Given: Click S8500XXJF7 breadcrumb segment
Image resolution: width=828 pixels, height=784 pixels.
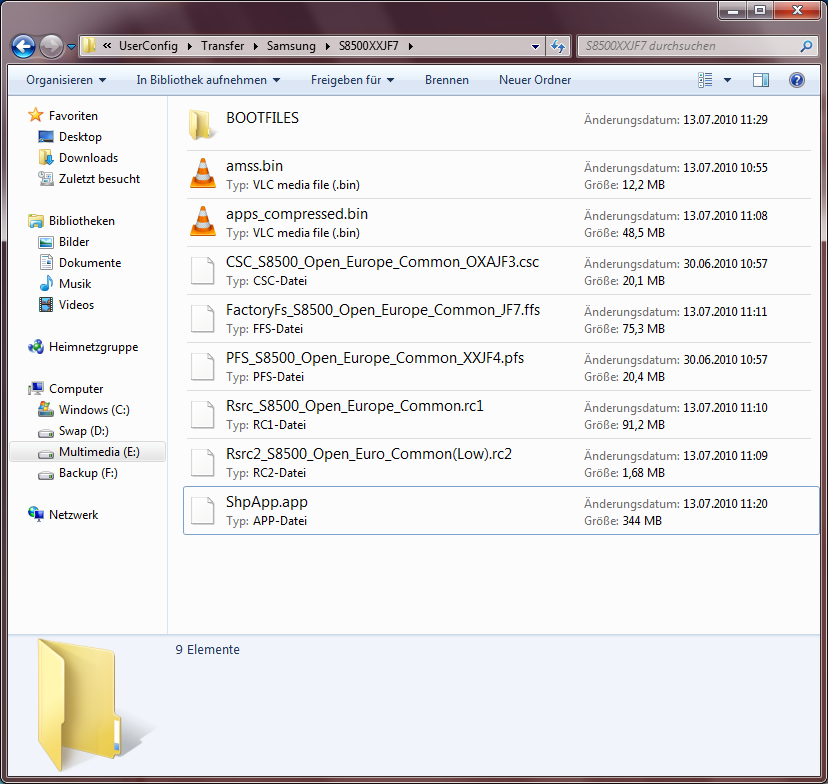Looking at the screenshot, I should pyautogui.click(x=369, y=46).
